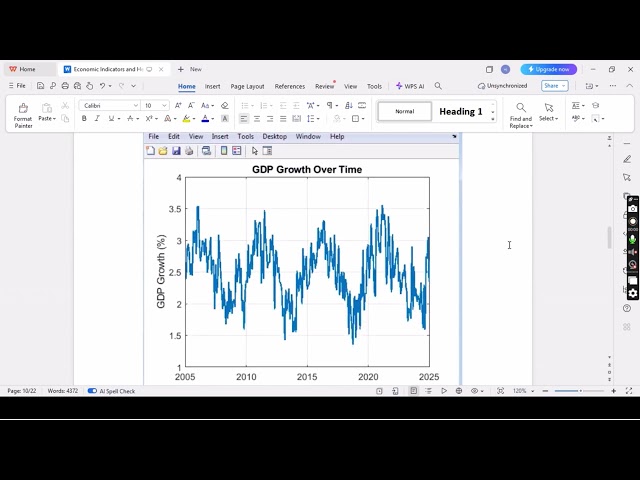640x480 pixels.
Task: Open the View ribbon tab
Action: [x=350, y=87]
